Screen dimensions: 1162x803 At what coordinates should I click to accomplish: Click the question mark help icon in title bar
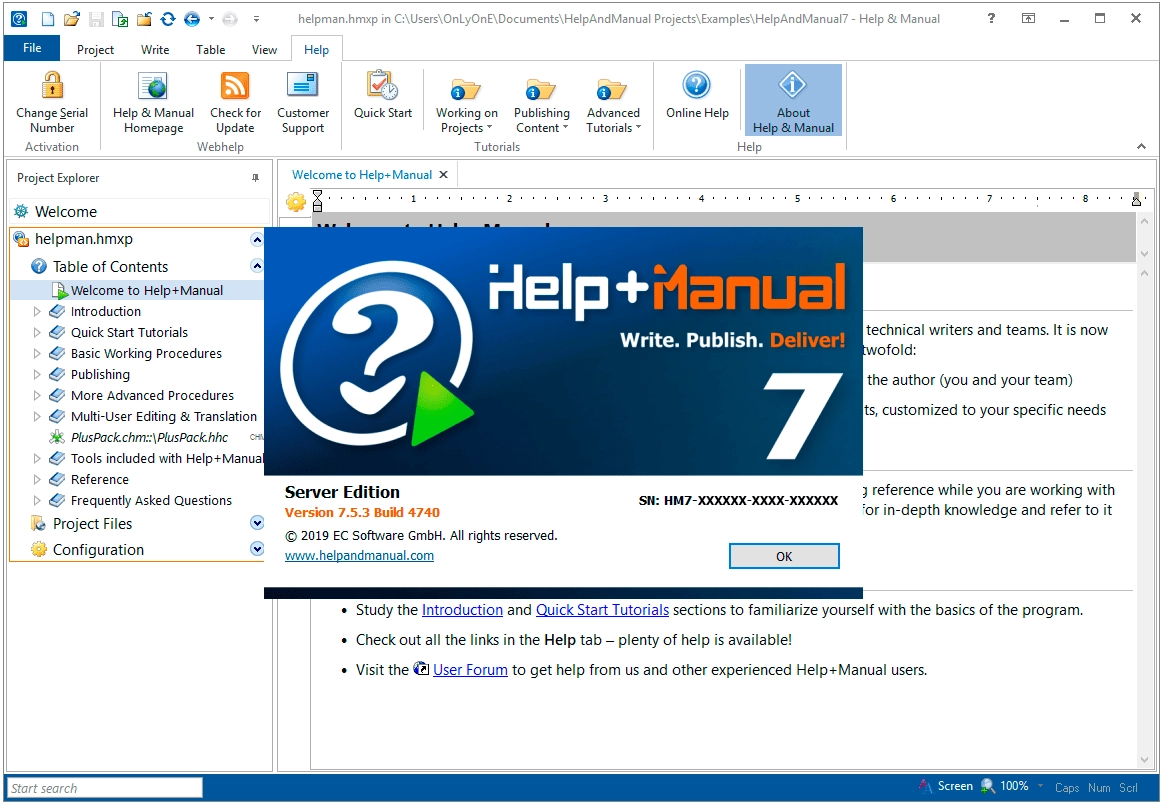click(992, 19)
